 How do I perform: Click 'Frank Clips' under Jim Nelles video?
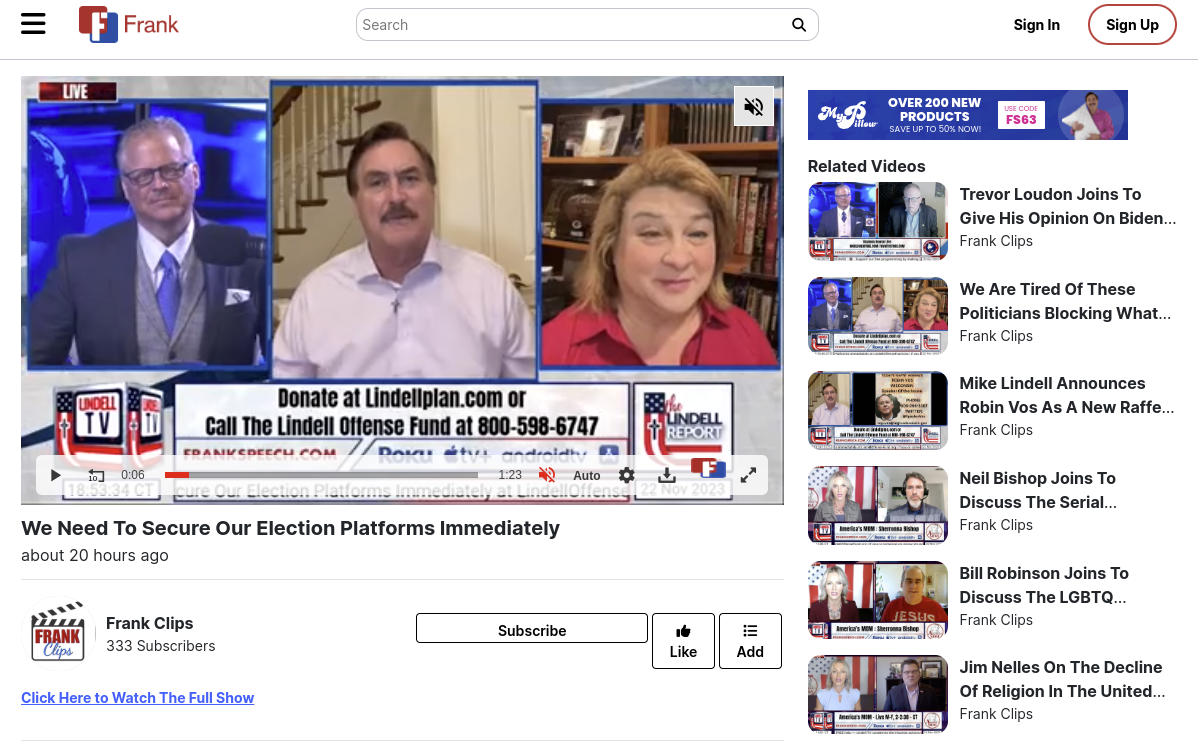click(x=996, y=714)
